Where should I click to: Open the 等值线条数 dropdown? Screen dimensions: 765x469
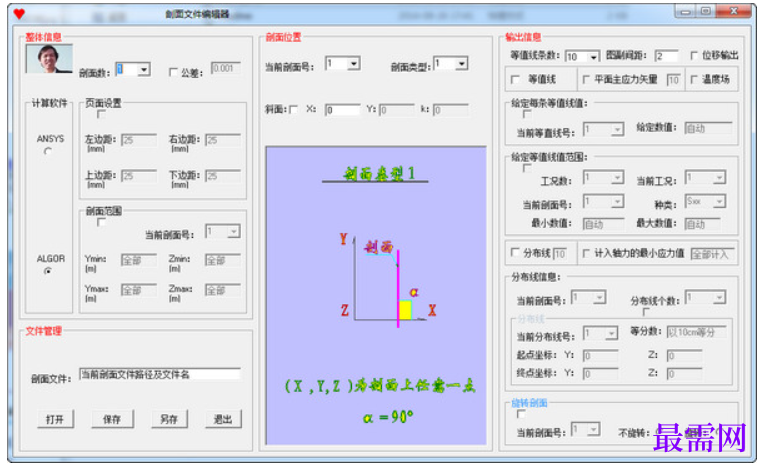(x=593, y=57)
